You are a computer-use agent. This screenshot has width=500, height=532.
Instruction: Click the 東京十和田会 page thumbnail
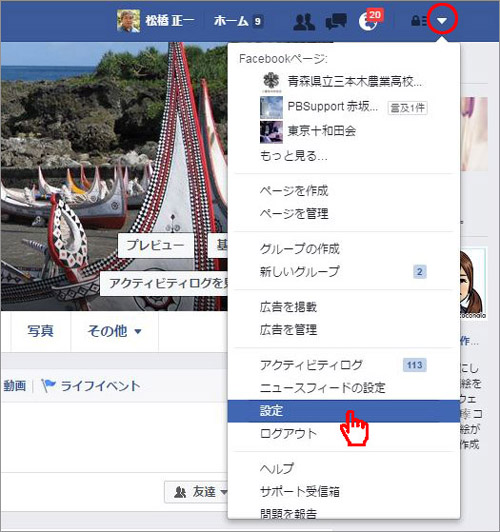tap(271, 132)
